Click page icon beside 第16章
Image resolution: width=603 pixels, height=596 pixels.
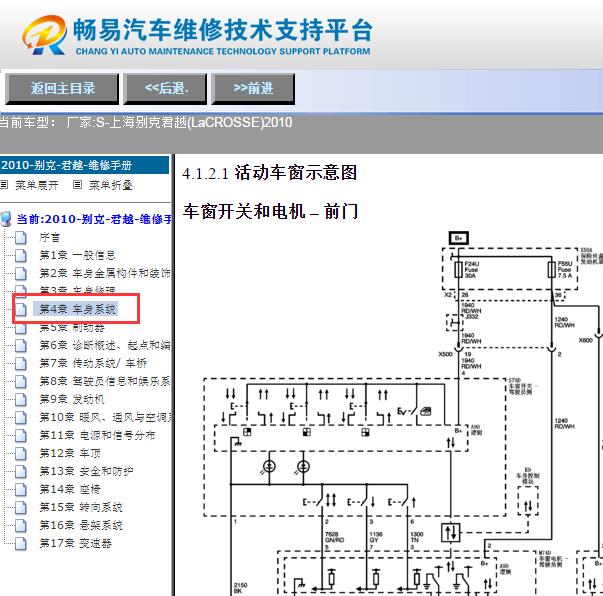(x=20, y=526)
